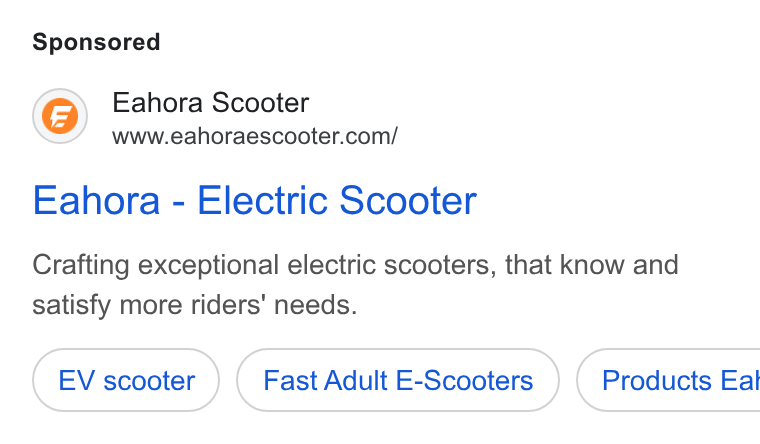Click the phrase "exceptional electric scooters" in the description
This screenshot has height=444, width=760.
(x=317, y=266)
